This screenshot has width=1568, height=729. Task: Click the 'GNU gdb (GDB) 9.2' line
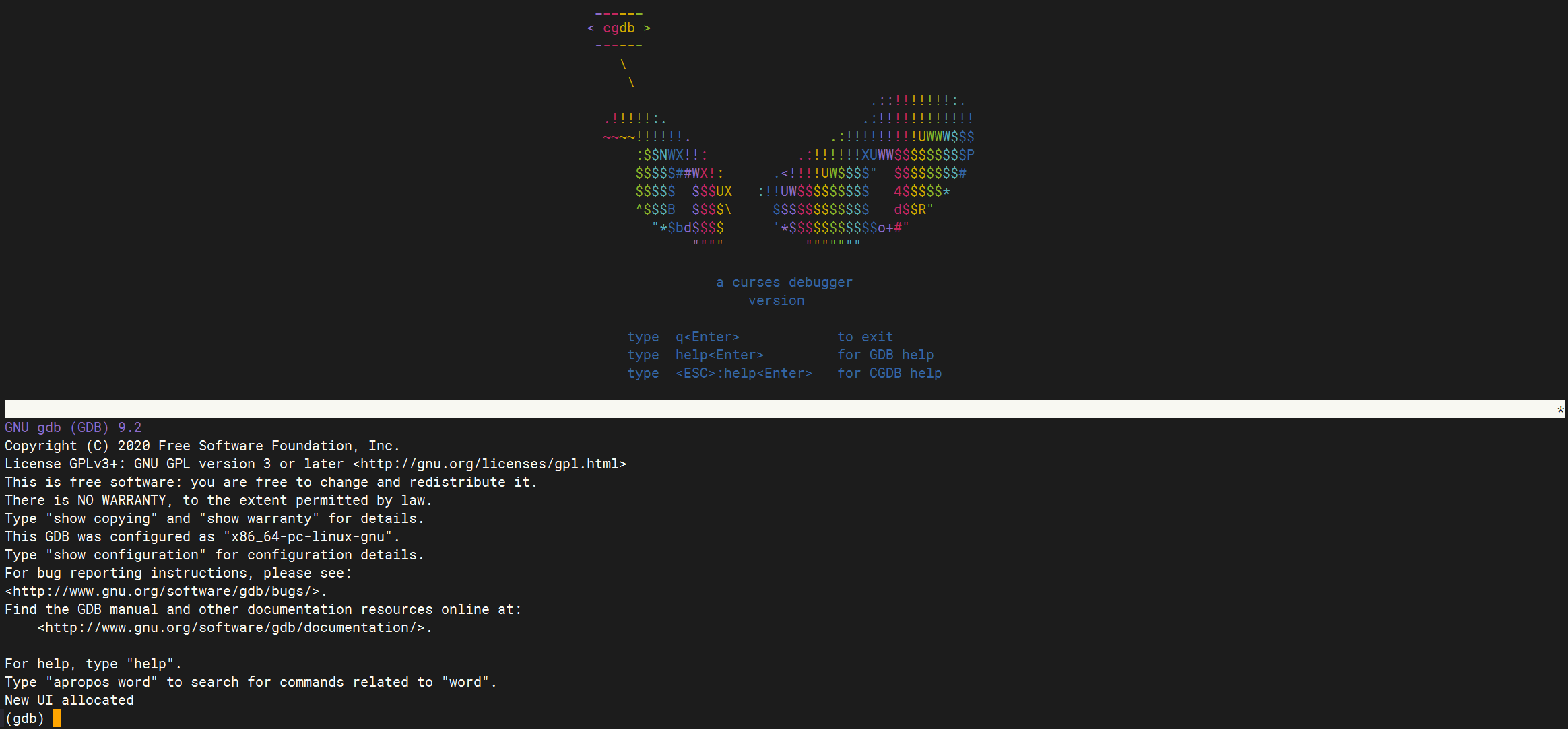click(73, 428)
